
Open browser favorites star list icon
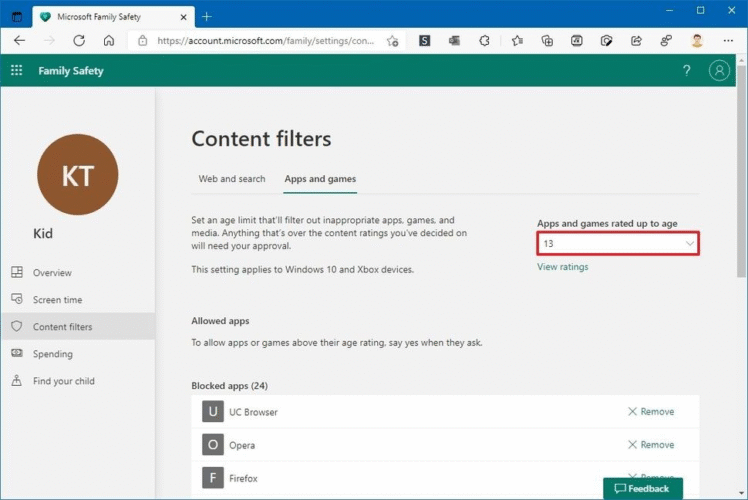[x=516, y=41]
